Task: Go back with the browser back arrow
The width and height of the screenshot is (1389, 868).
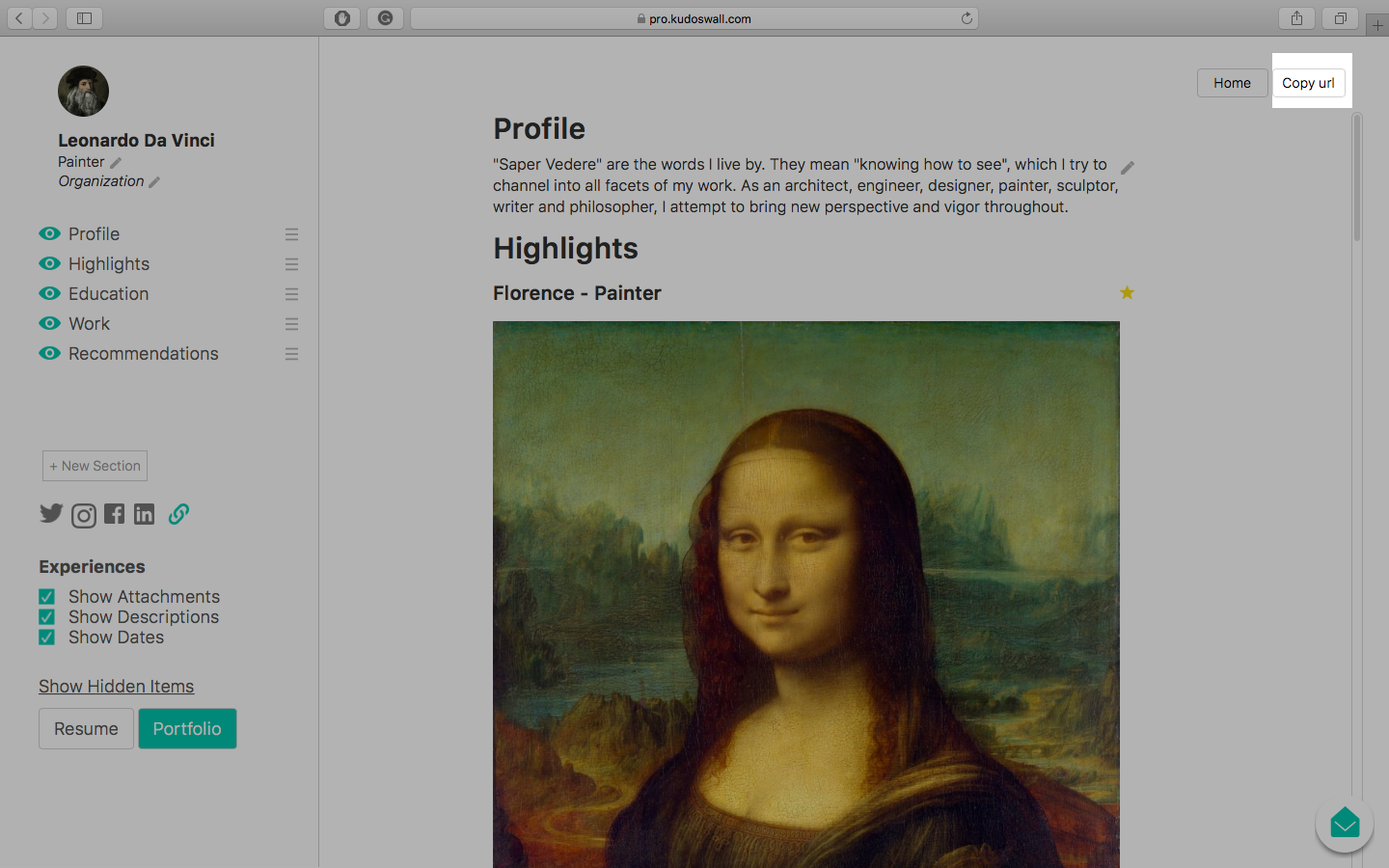Action: click(19, 18)
